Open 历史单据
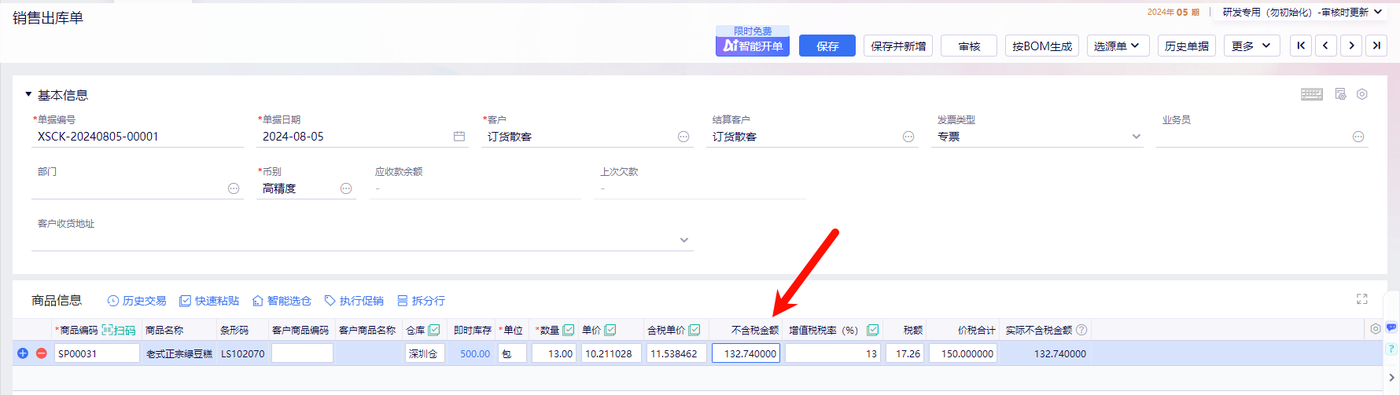 (x=1187, y=46)
